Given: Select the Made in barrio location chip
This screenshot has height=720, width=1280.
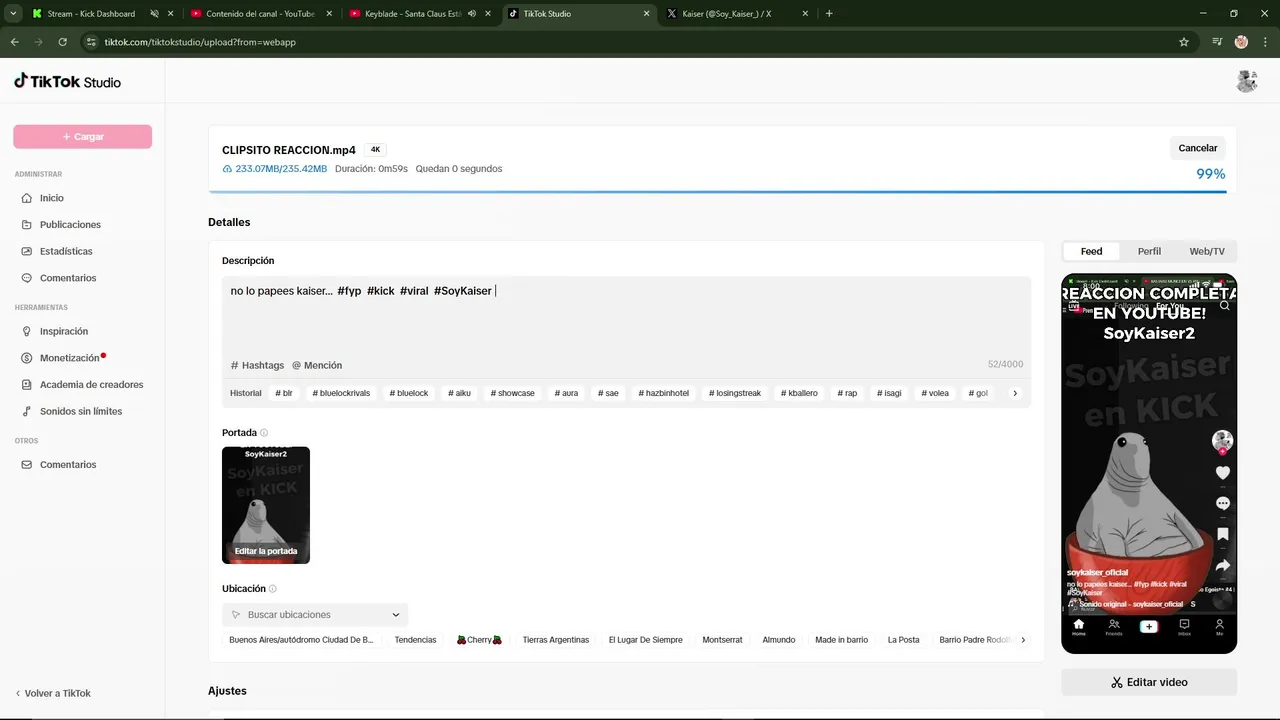Looking at the screenshot, I should [841, 640].
